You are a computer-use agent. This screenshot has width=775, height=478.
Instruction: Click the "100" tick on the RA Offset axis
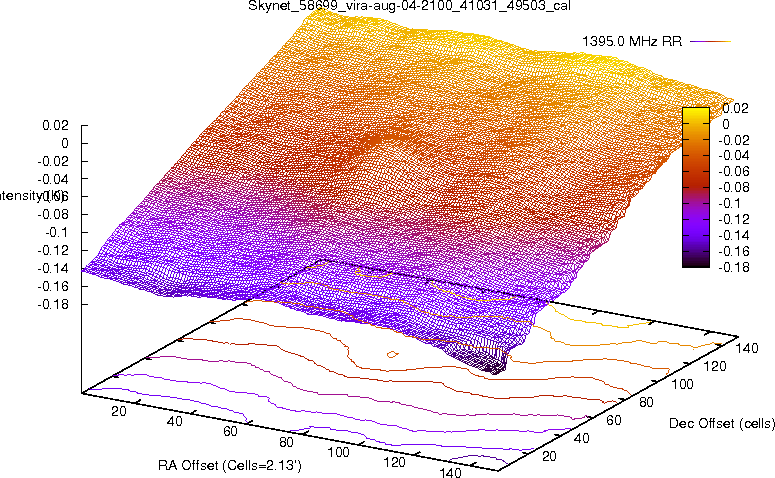339,452
